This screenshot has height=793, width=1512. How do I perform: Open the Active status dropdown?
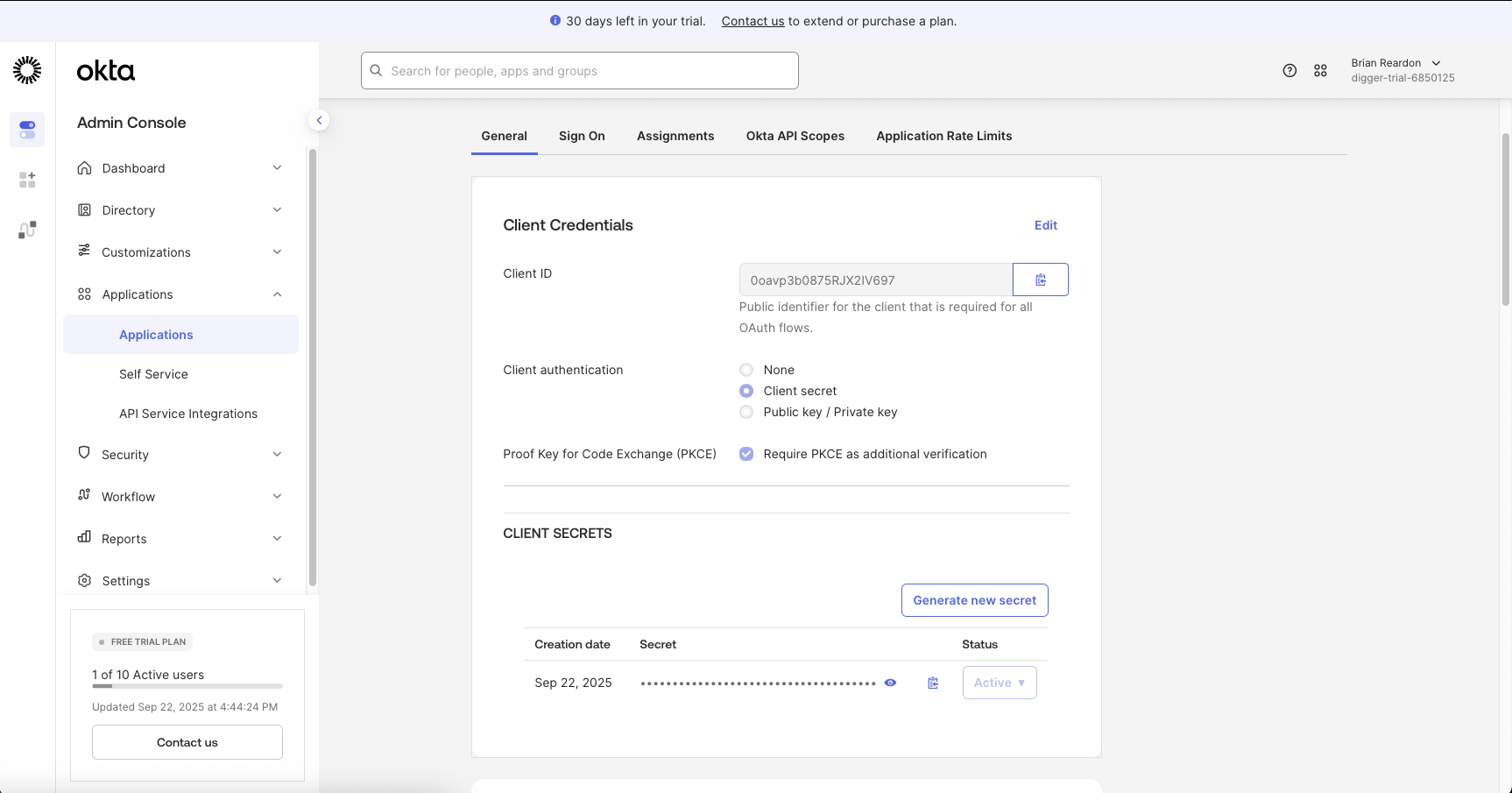point(999,683)
